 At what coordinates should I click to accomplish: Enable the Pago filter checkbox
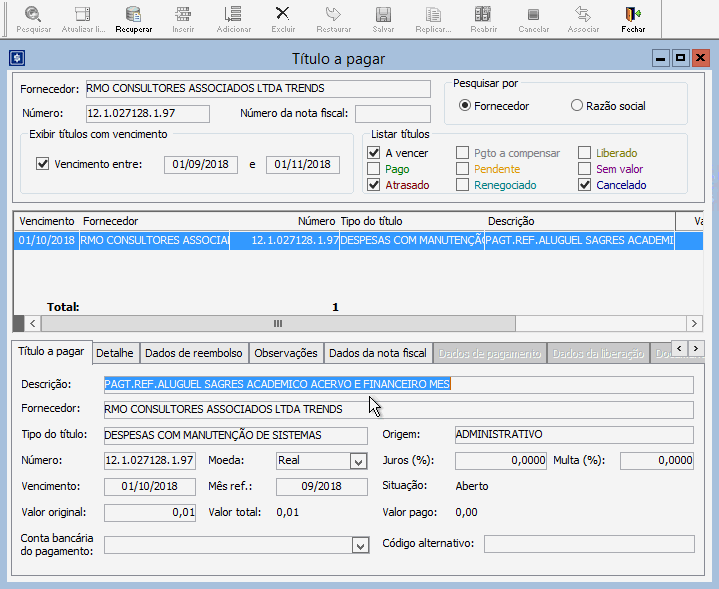[x=374, y=169]
